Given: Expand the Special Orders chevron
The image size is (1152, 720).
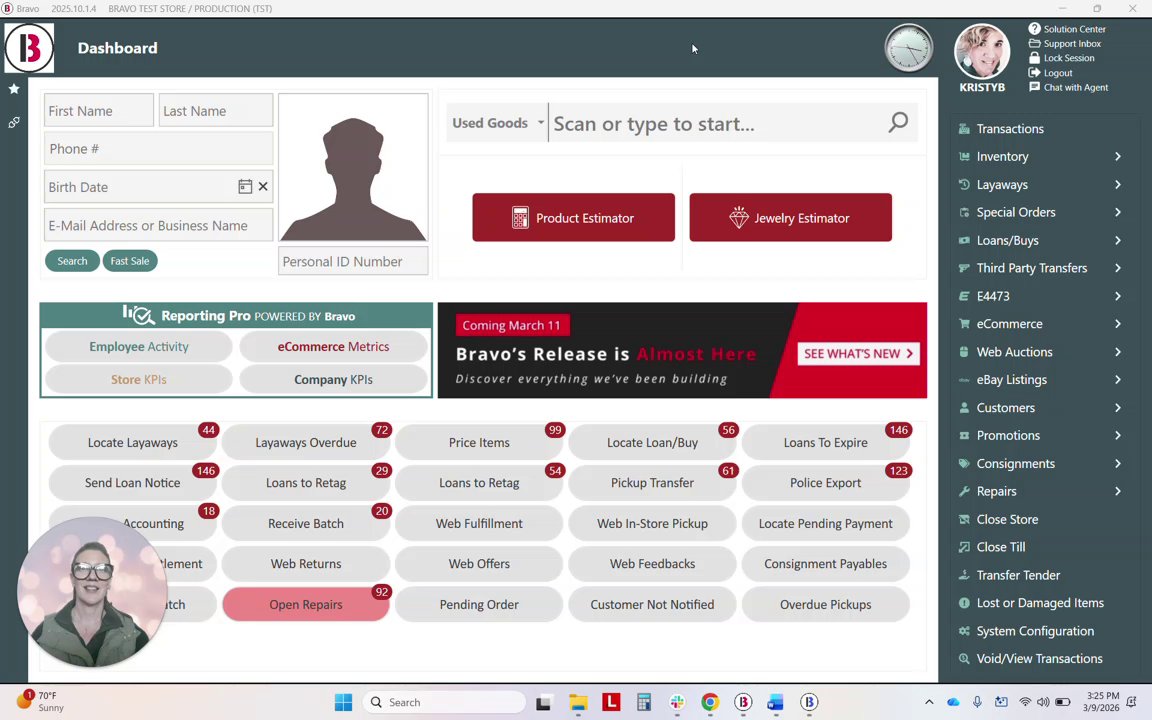Looking at the screenshot, I should (x=1117, y=212).
